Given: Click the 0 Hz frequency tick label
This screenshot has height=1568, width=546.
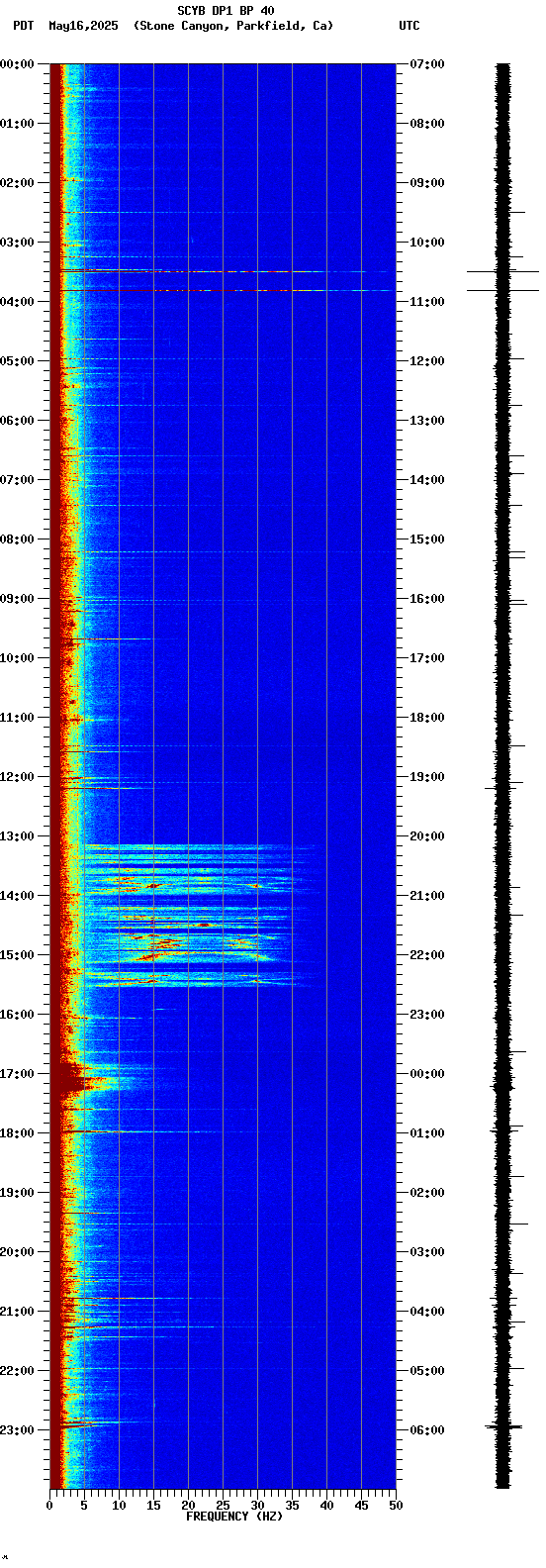Looking at the screenshot, I should point(49,1506).
